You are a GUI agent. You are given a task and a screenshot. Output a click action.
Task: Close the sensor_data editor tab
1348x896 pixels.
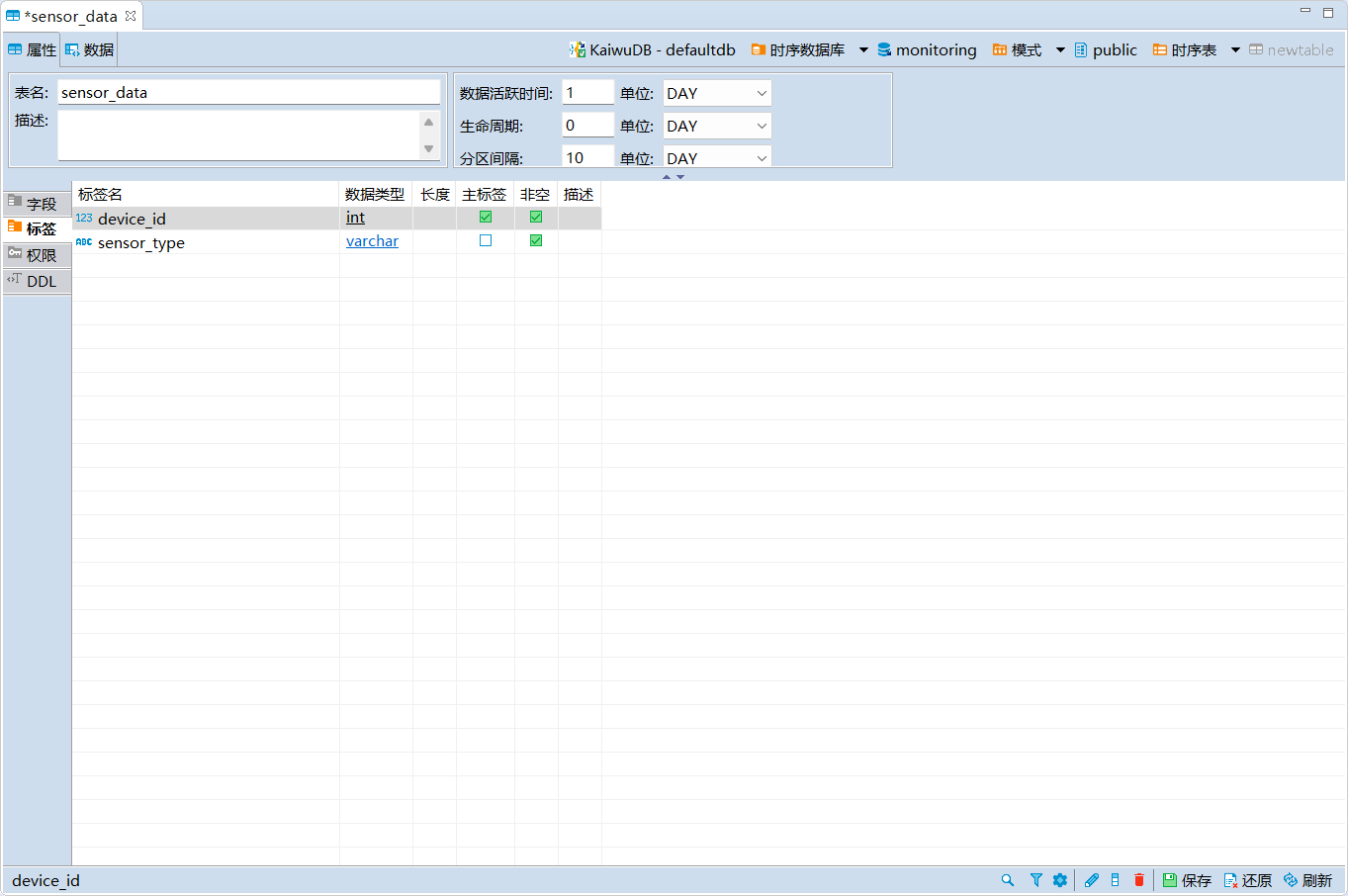point(131,16)
